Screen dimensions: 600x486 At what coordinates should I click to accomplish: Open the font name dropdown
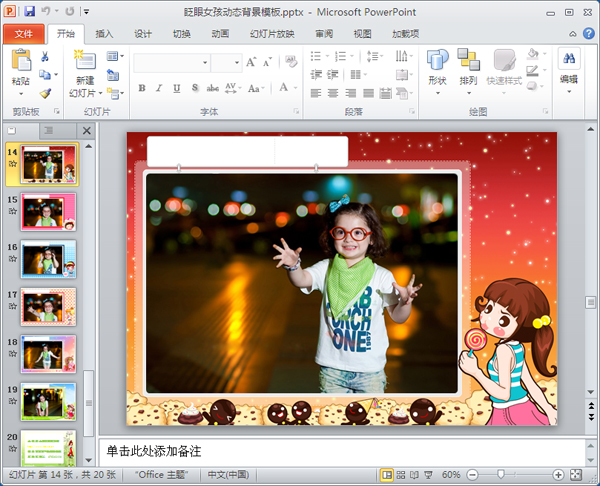205,62
